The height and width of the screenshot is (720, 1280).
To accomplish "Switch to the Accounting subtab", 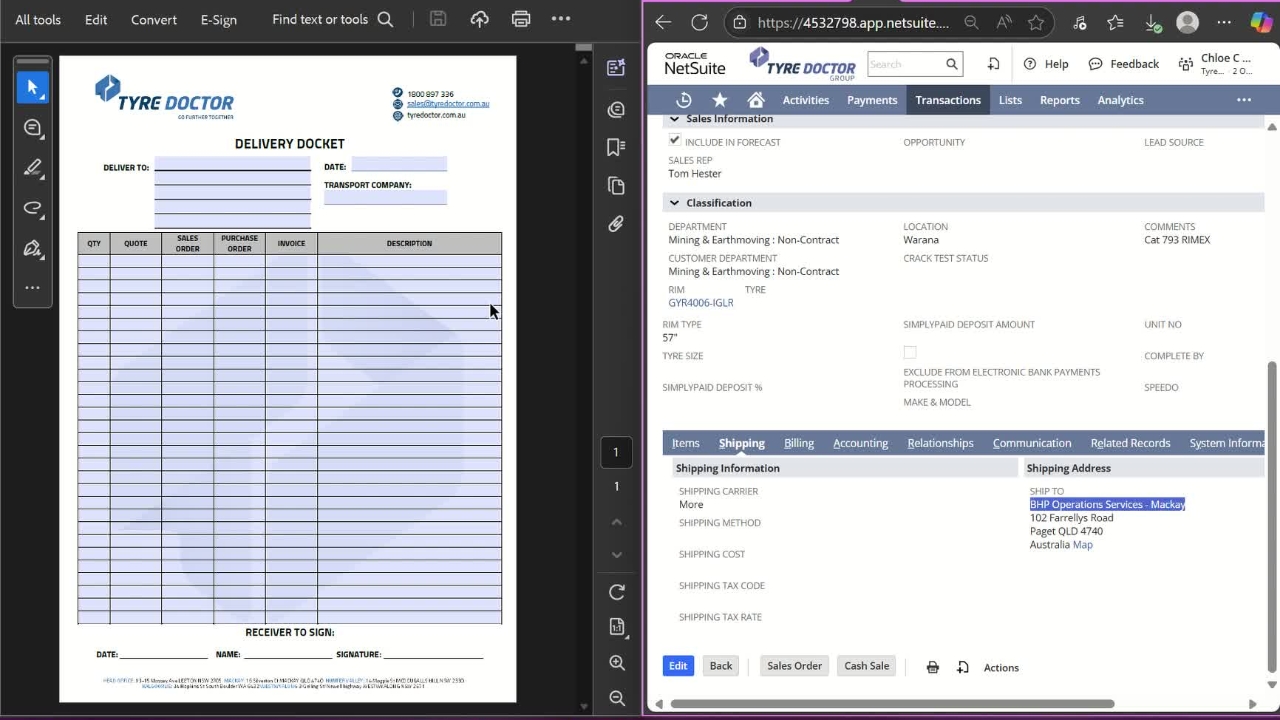I will click(x=861, y=443).
